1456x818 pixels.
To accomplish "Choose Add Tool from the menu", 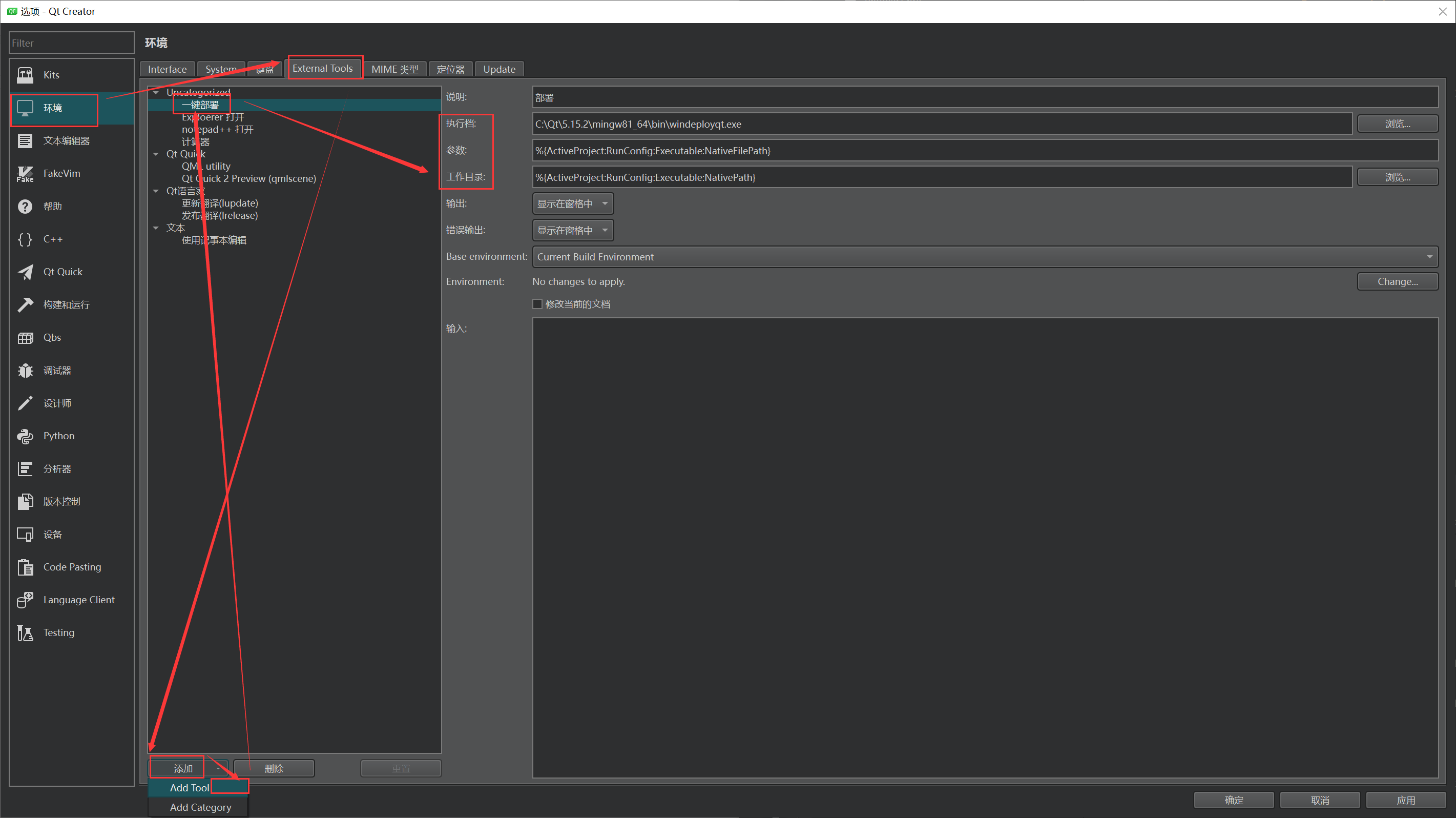I will tap(198, 787).
